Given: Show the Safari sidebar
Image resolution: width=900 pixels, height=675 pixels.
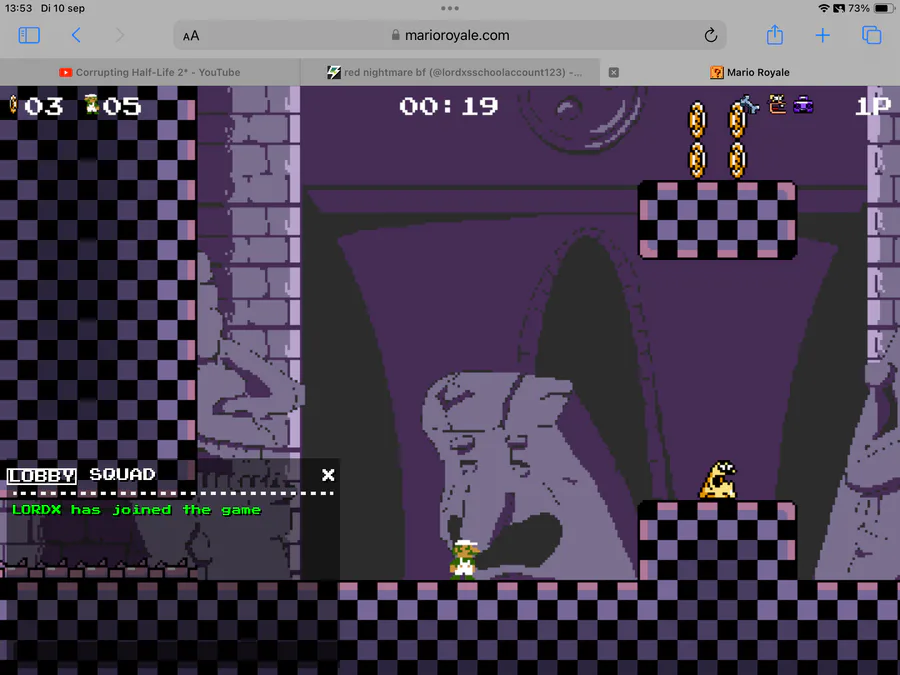Looking at the screenshot, I should tap(29, 36).
